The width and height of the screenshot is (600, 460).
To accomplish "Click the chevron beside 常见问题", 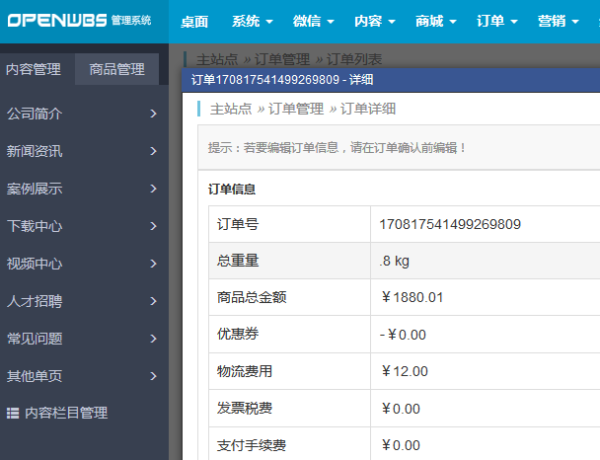I will (153, 338).
